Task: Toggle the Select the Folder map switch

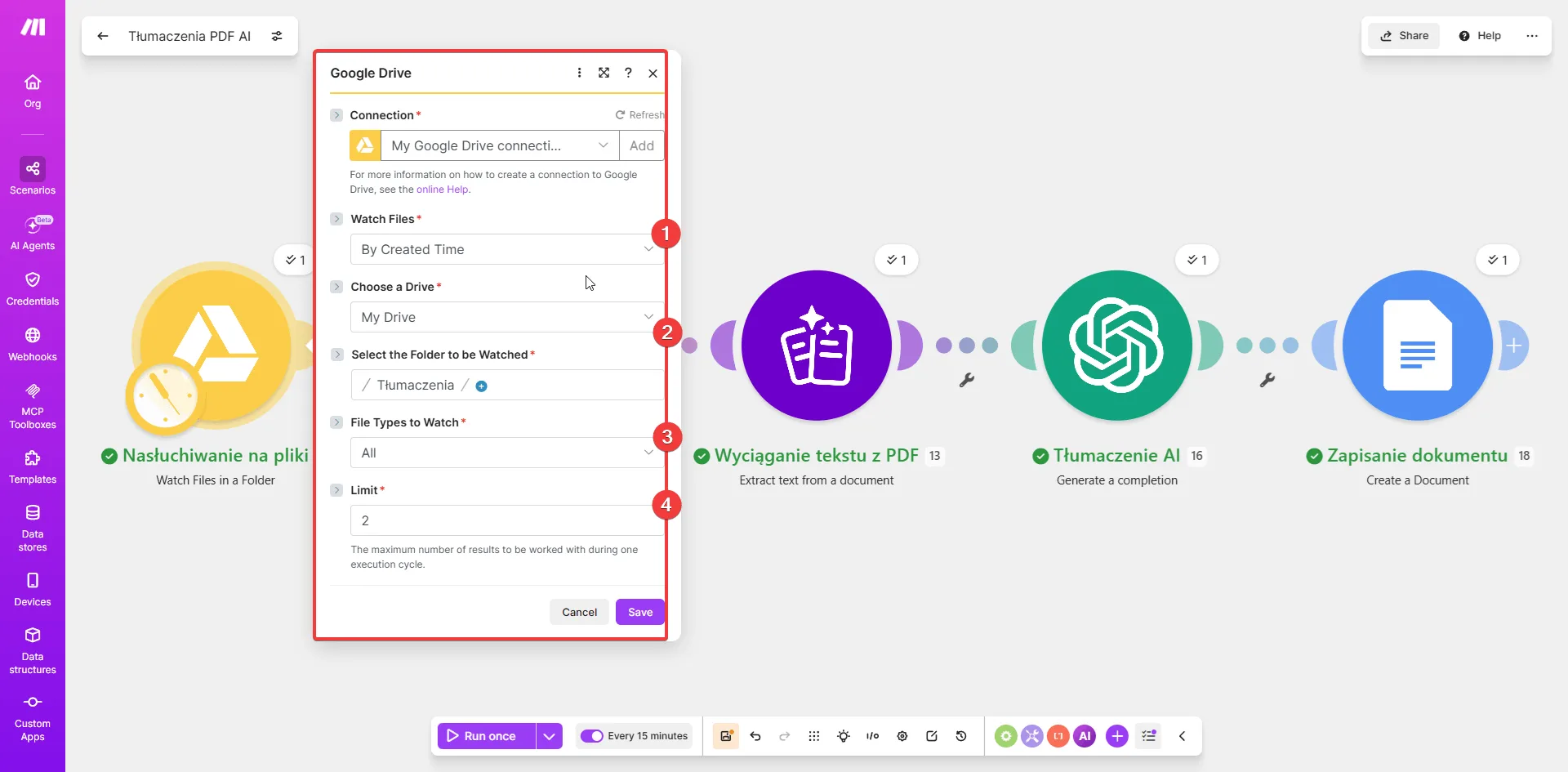Action: pyautogui.click(x=337, y=355)
